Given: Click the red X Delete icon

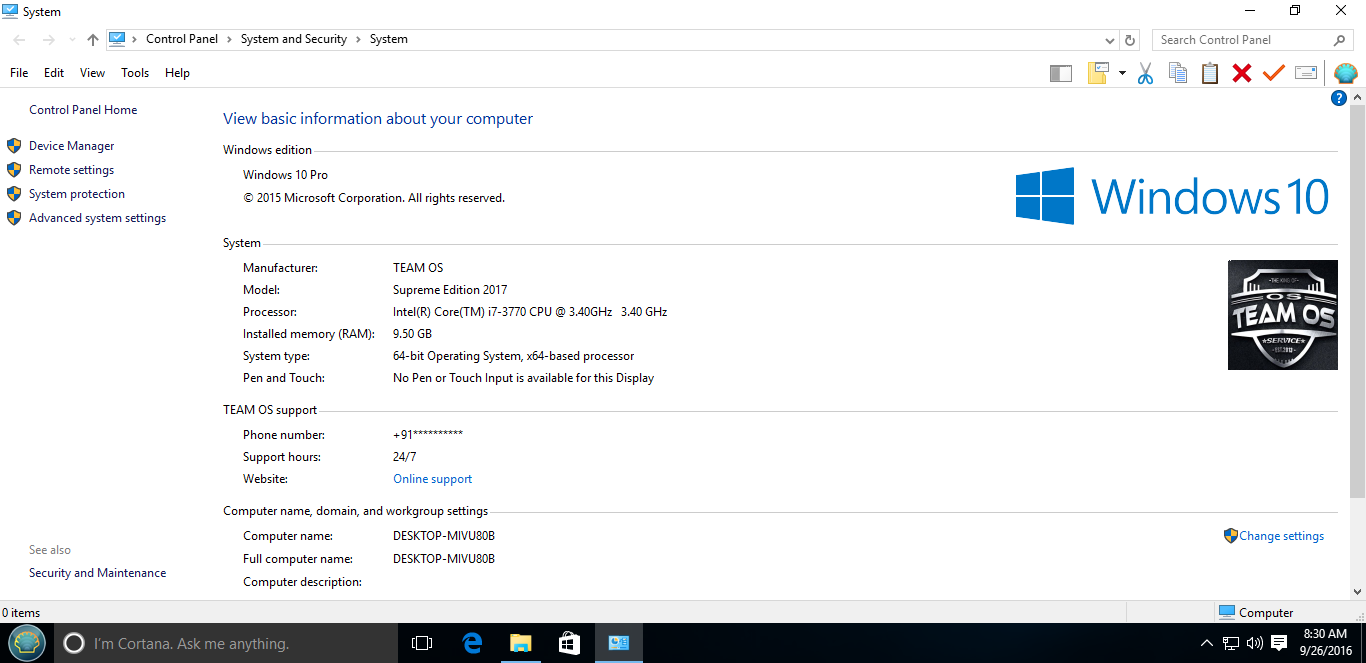Looking at the screenshot, I should pyautogui.click(x=1242, y=73).
